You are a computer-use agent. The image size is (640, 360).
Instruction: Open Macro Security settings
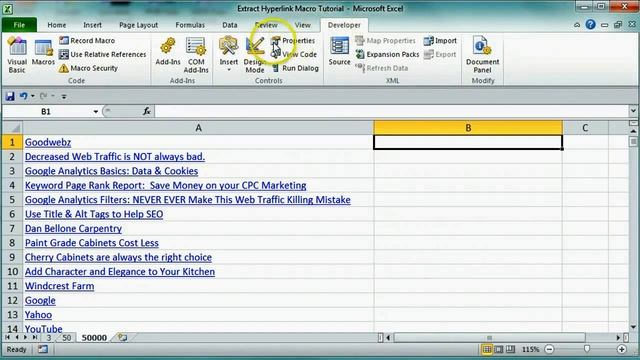pos(89,68)
